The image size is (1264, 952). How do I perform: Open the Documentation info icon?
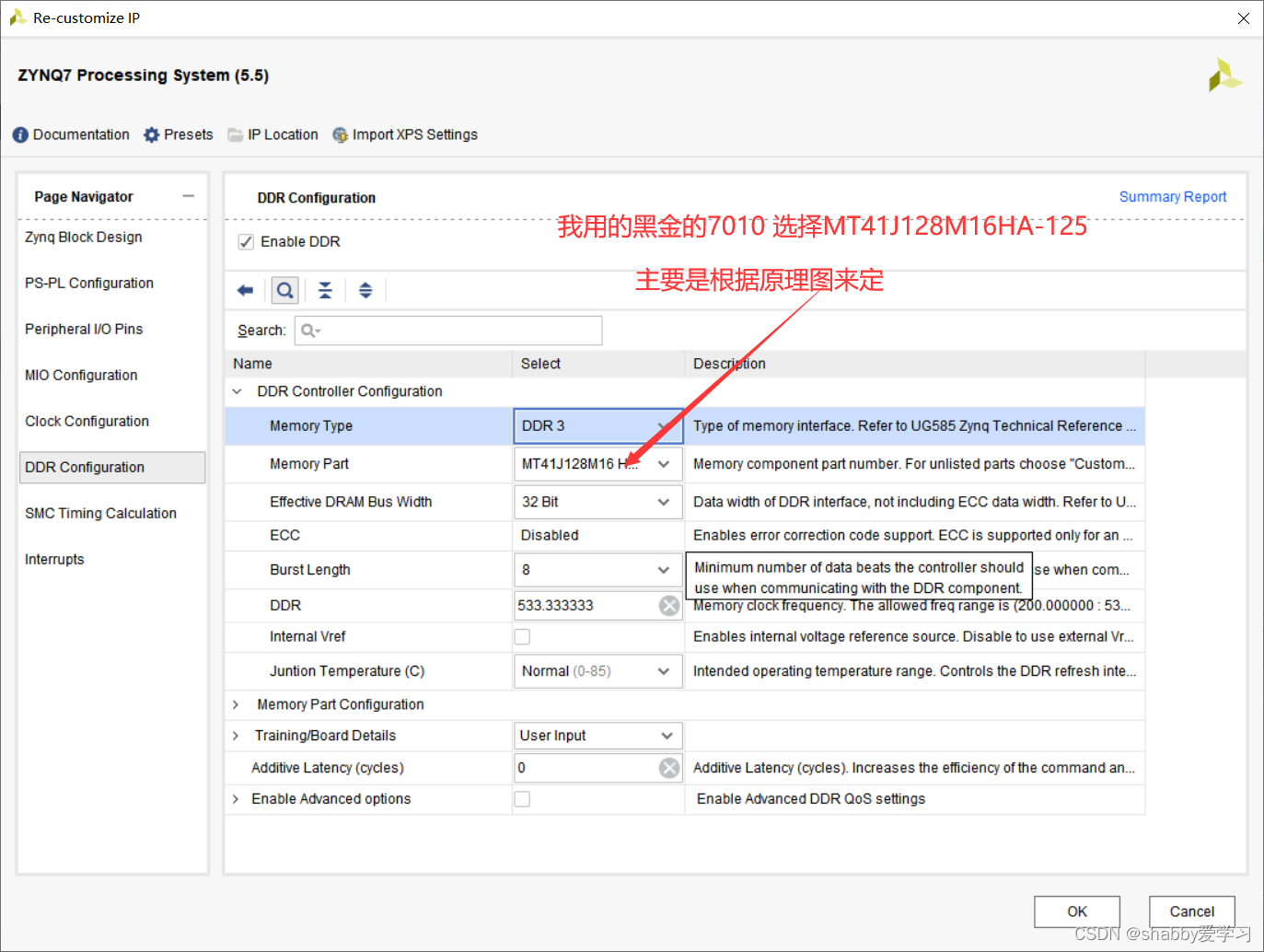point(20,134)
